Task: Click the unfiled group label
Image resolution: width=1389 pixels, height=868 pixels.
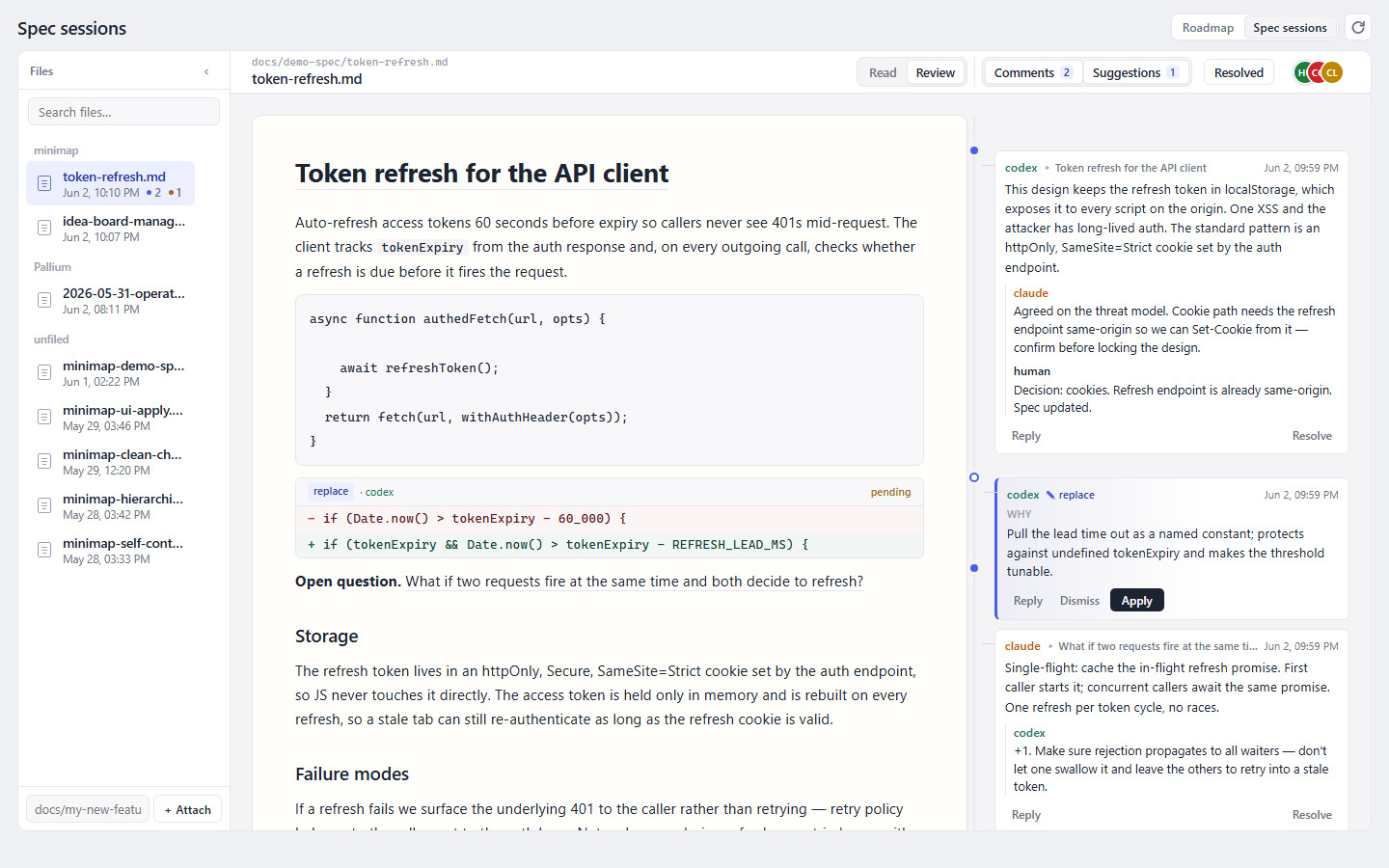Action: (51, 339)
